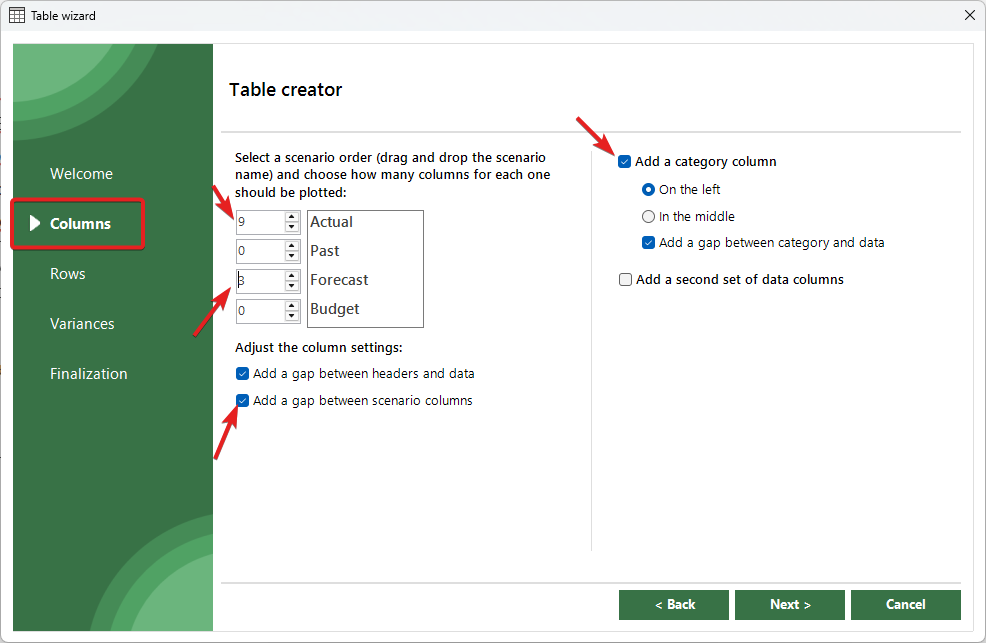Increase the Past column count with up arrow

[x=292, y=246]
